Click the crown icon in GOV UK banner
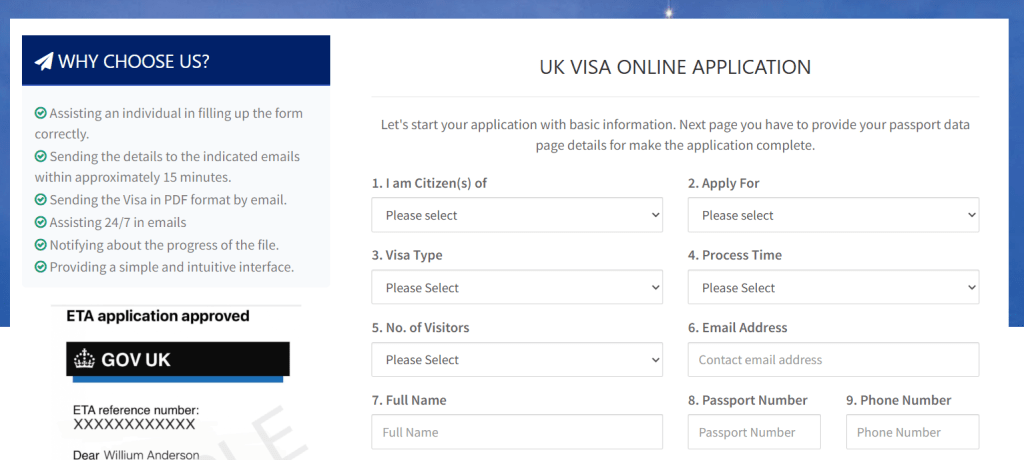Screen dimensions: 1024x460 pos(84,359)
